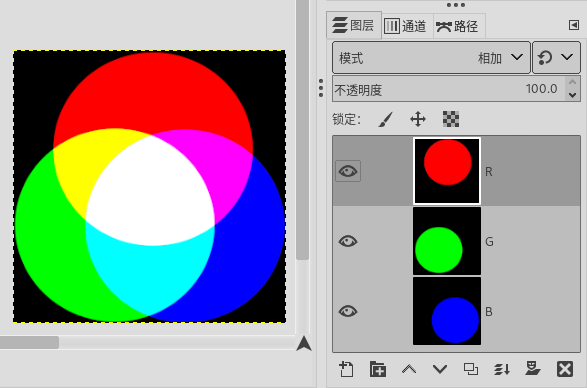
Task: Toggle lock alpha channel checkerboard icon
Action: tap(451, 119)
